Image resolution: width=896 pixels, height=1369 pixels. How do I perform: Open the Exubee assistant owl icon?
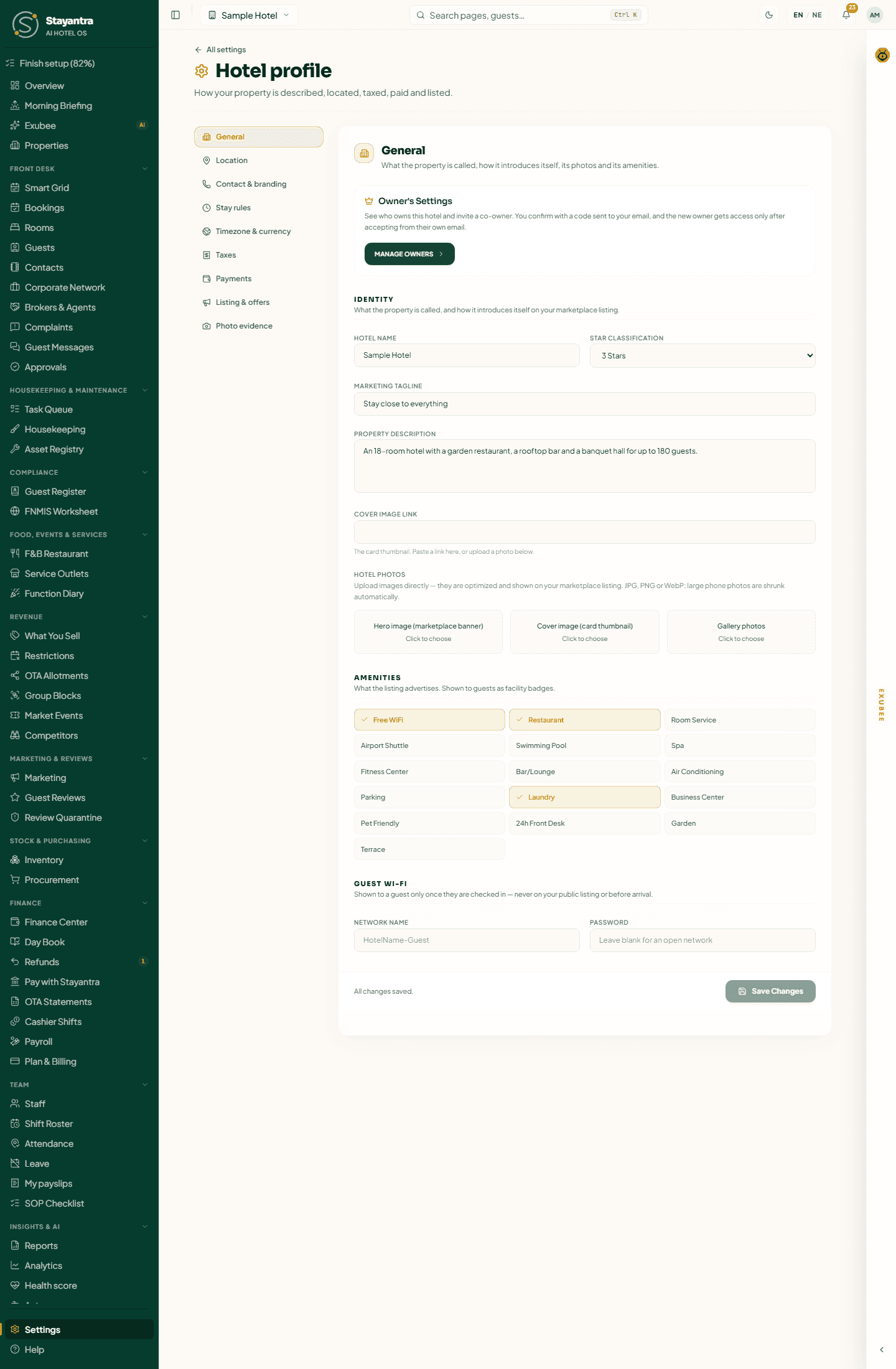point(882,55)
